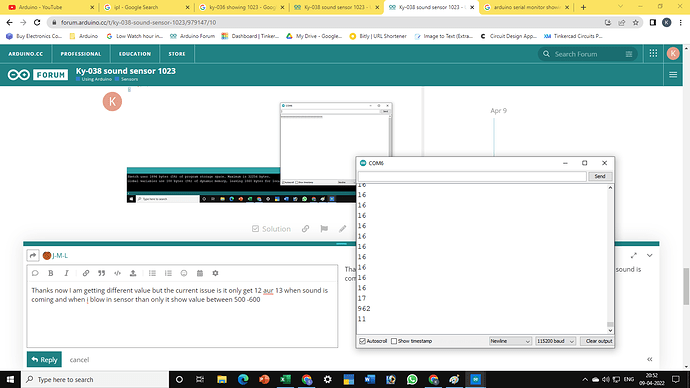The height and width of the screenshot is (388, 690).
Task: Mark post with Solution checkbox
Action: [272, 229]
